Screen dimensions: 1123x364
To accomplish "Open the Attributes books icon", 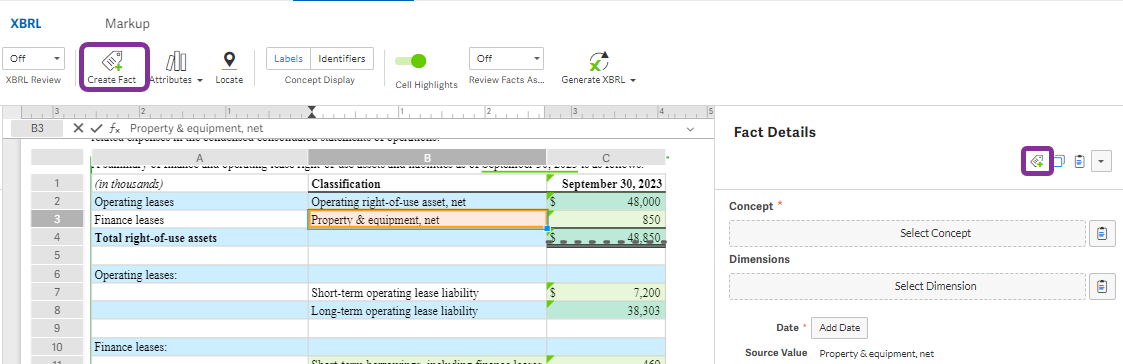I will 175,61.
